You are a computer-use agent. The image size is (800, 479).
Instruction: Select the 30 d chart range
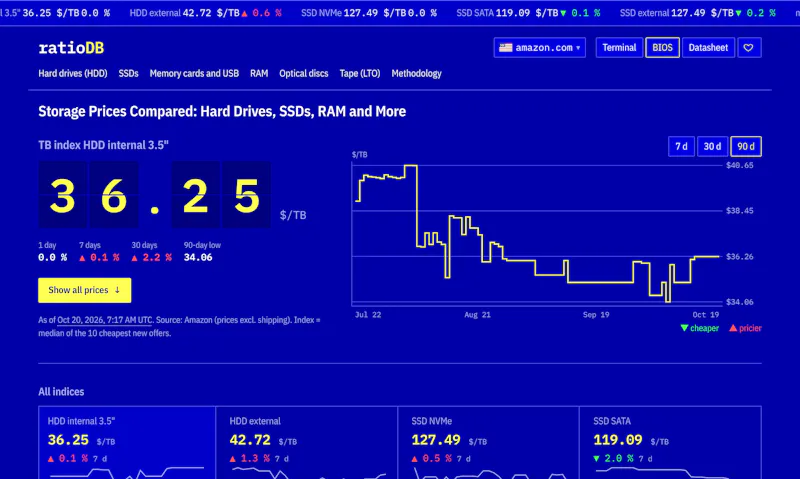(712, 146)
